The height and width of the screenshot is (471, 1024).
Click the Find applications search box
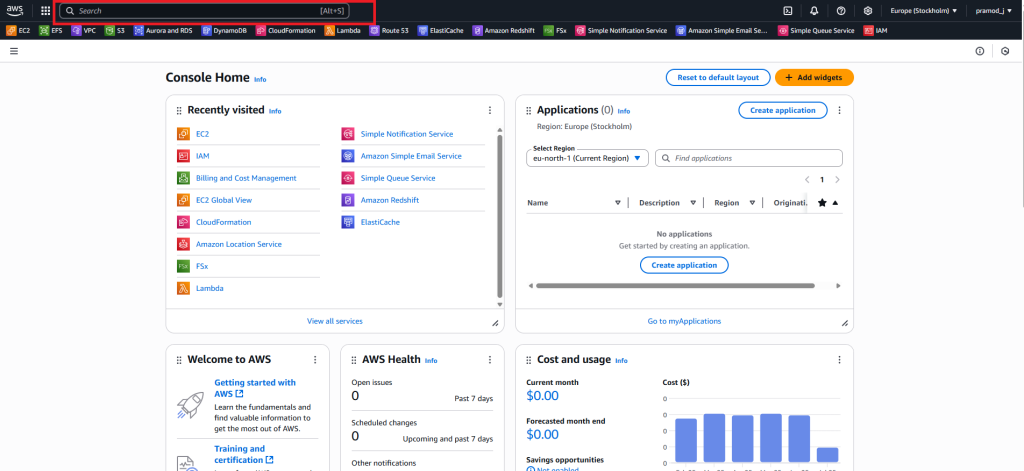(x=748, y=158)
